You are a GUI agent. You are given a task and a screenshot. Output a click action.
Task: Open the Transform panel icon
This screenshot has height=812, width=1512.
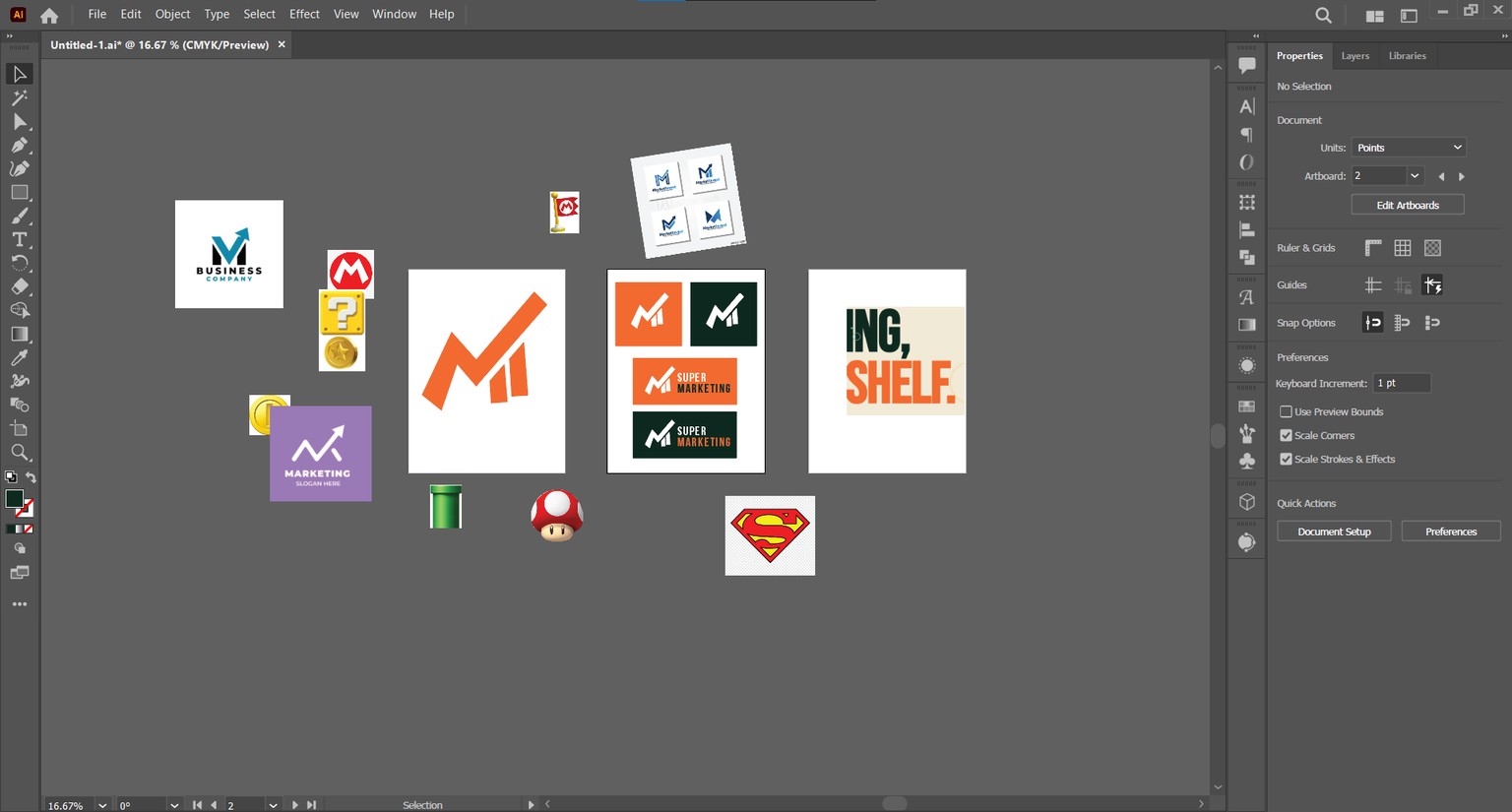coord(1247,202)
